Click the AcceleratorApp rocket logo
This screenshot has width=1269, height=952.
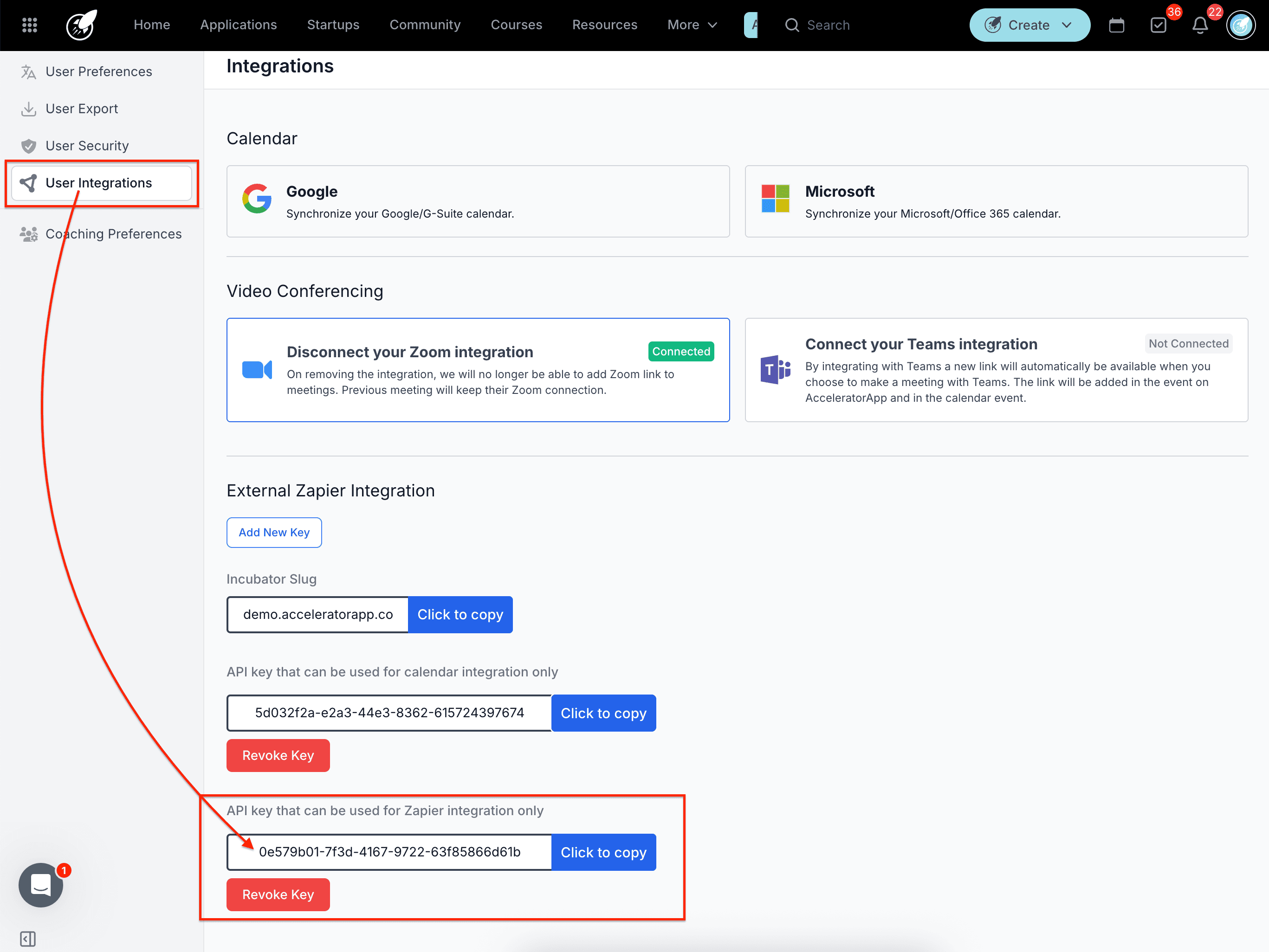pyautogui.click(x=80, y=25)
